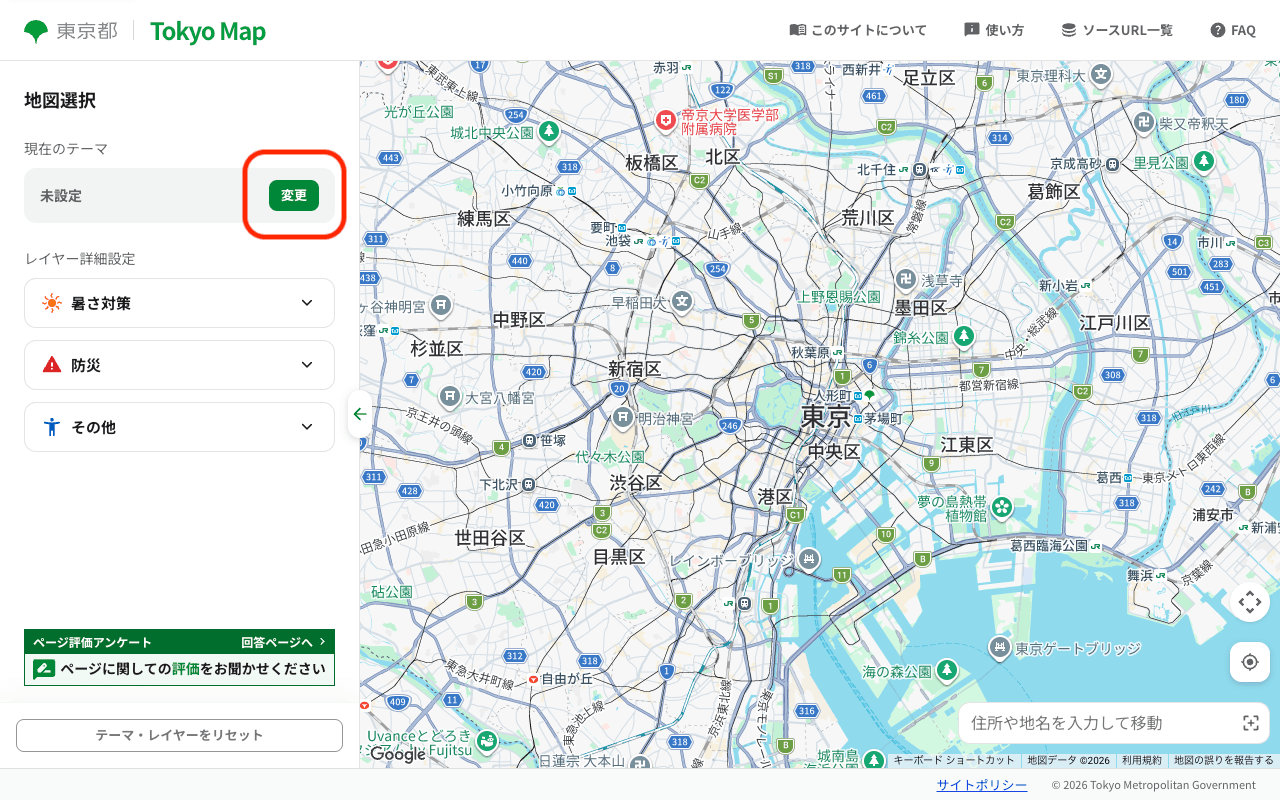Click the 杉並区 label on the map
This screenshot has width=1280, height=800.
(437, 348)
